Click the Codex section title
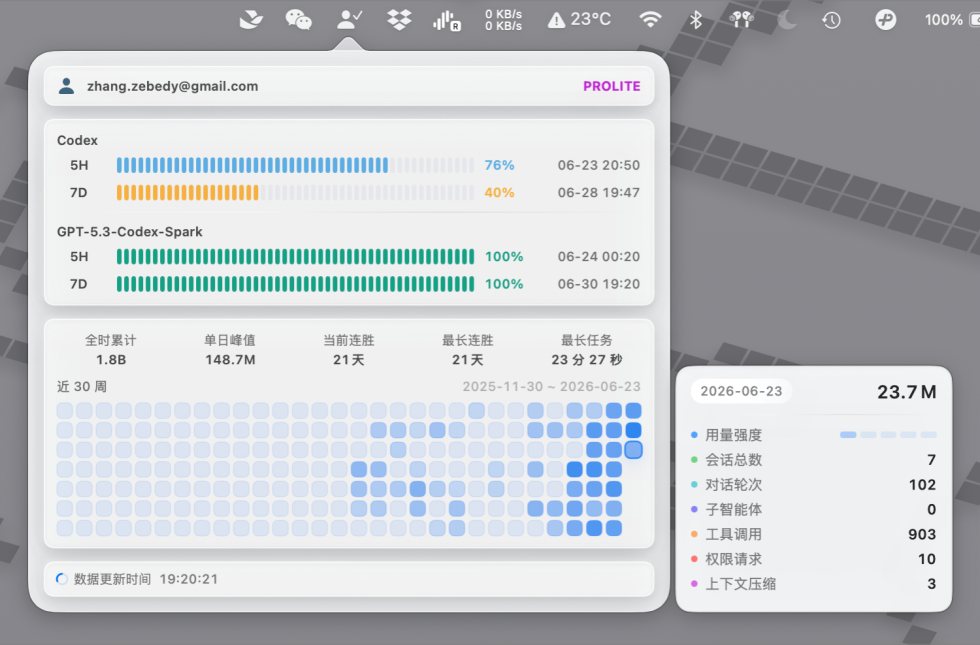The image size is (980, 645). (78, 140)
